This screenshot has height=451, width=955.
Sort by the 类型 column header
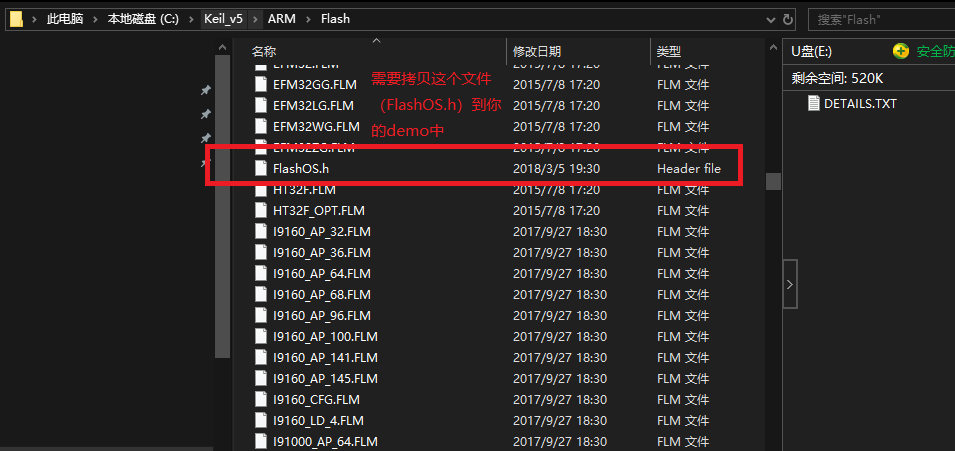[x=669, y=51]
